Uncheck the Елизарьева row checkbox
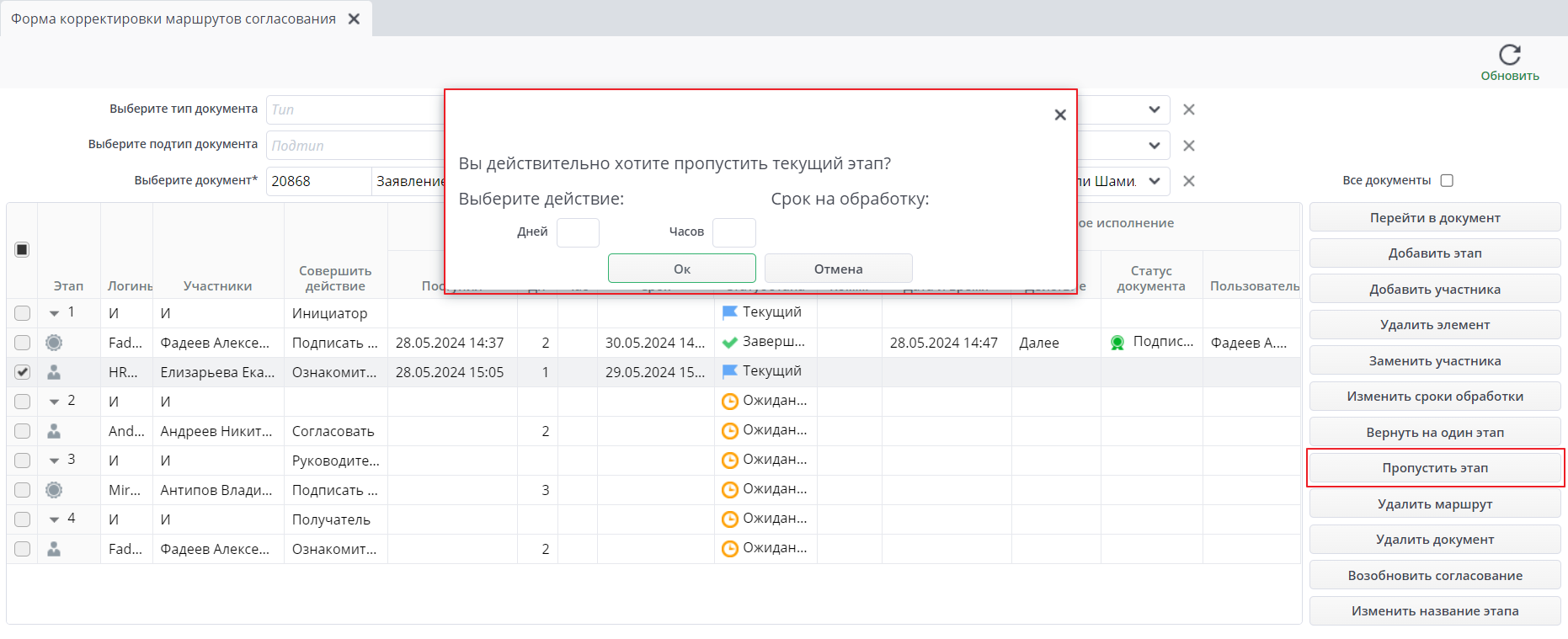 [22, 372]
